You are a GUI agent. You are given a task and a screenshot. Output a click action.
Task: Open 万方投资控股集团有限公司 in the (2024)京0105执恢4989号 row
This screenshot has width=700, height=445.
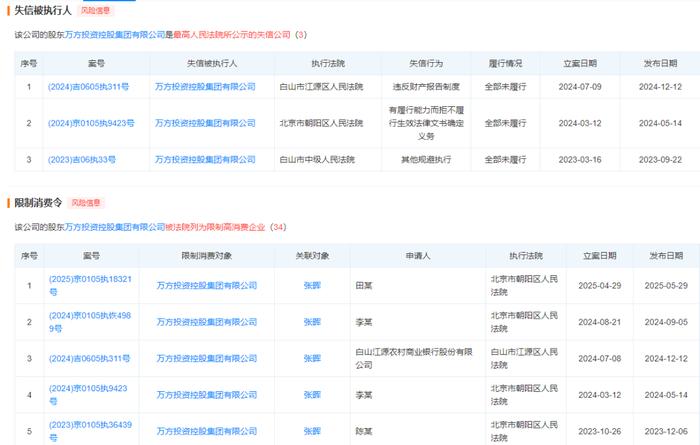(x=207, y=322)
